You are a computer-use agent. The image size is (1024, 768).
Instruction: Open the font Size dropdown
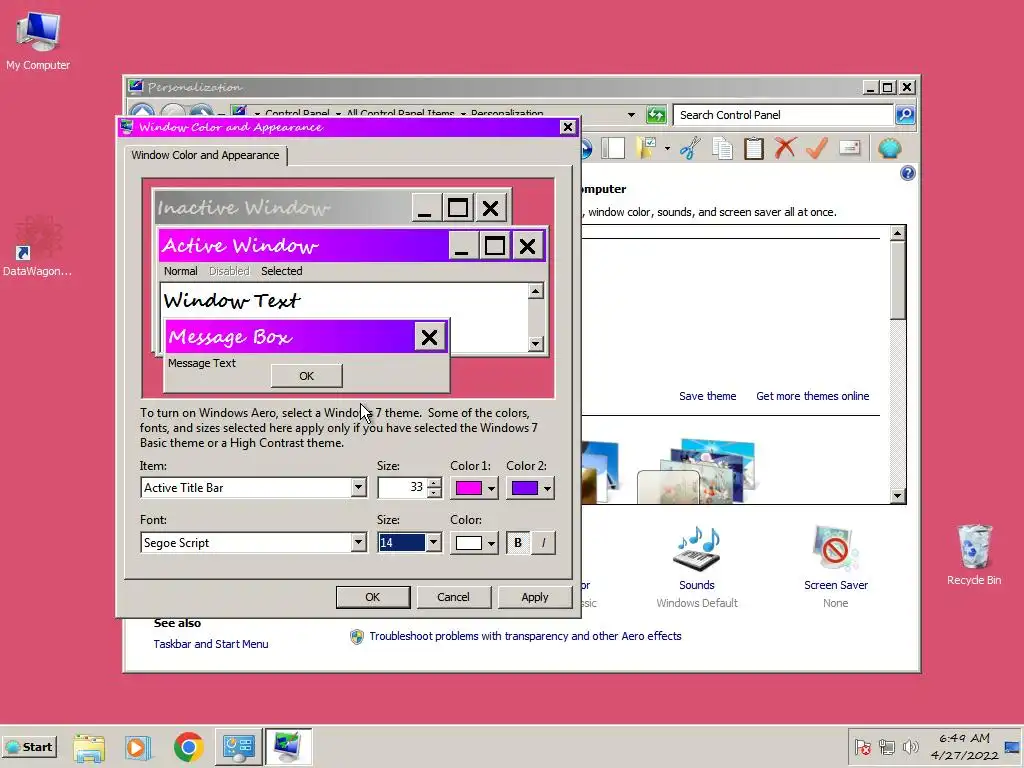[433, 543]
